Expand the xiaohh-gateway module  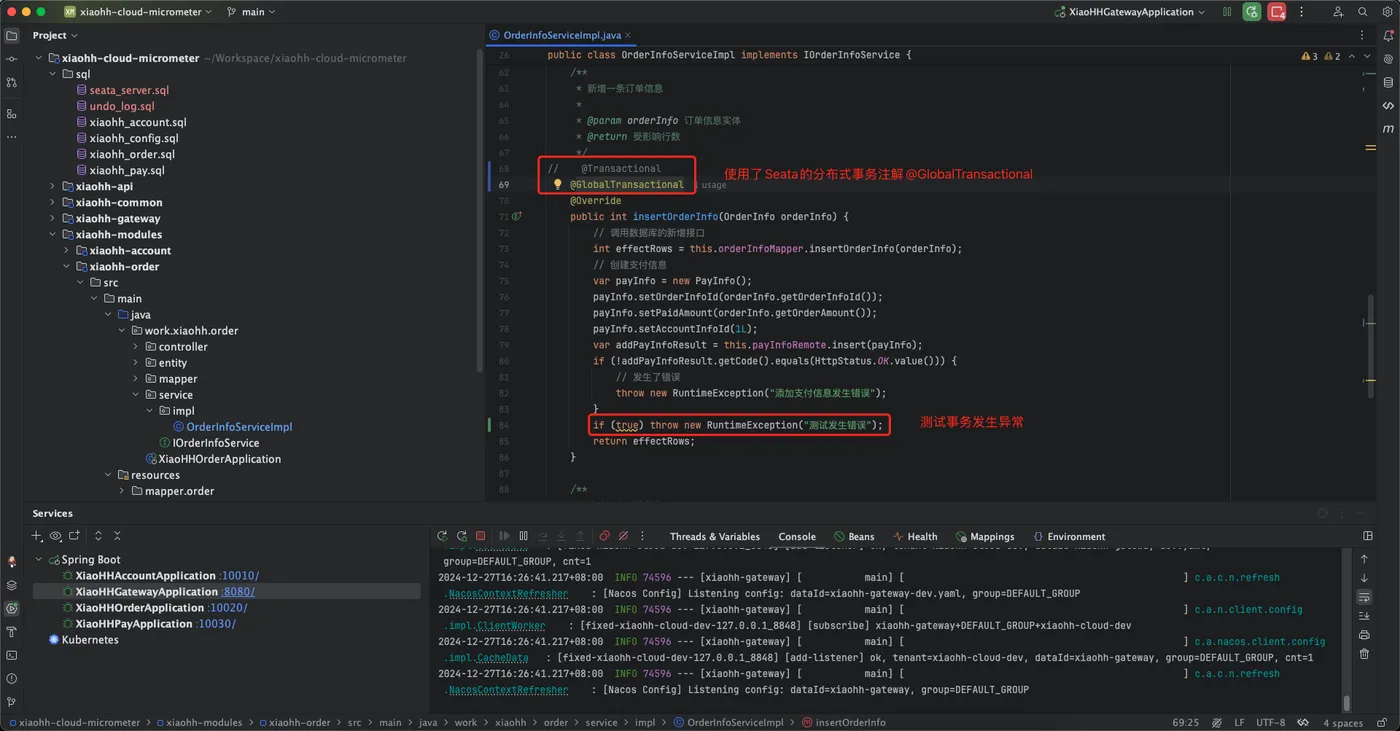click(53, 218)
